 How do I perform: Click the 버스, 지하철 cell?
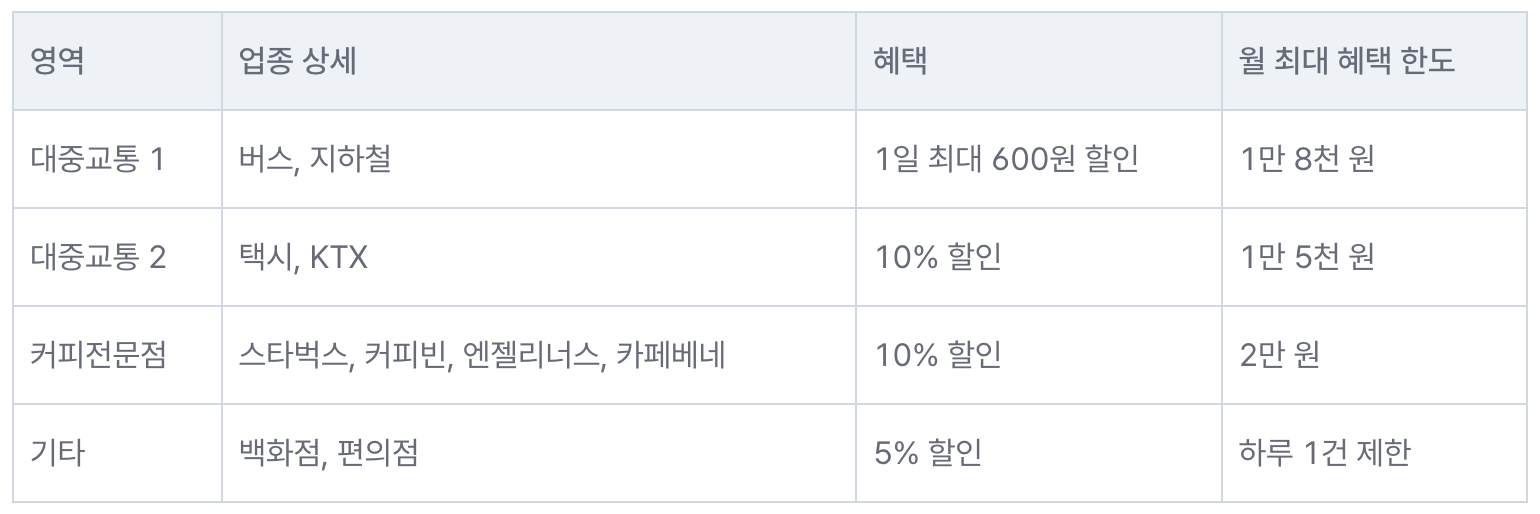(539, 159)
